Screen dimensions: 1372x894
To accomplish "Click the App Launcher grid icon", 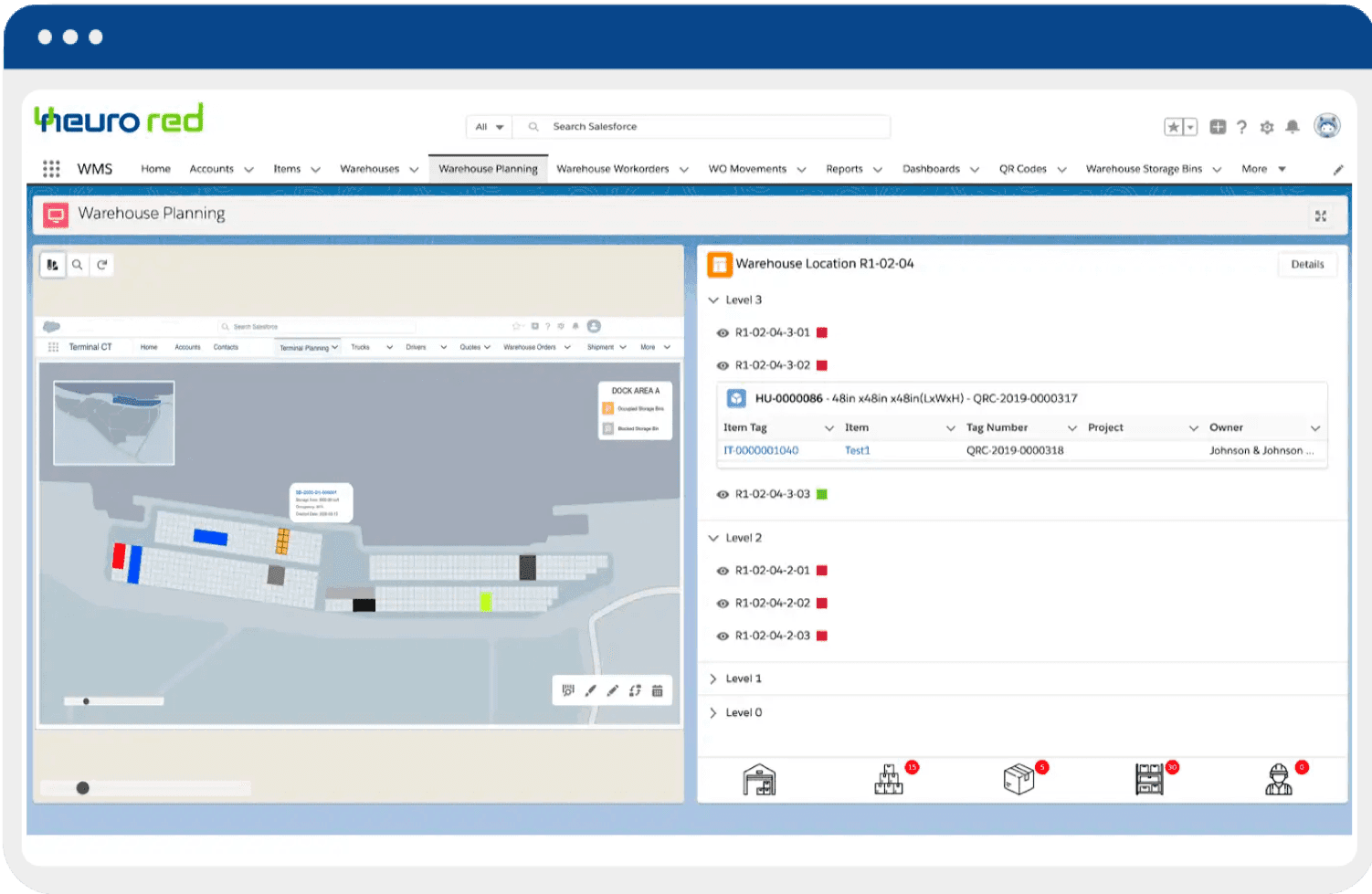I will pyautogui.click(x=51, y=169).
